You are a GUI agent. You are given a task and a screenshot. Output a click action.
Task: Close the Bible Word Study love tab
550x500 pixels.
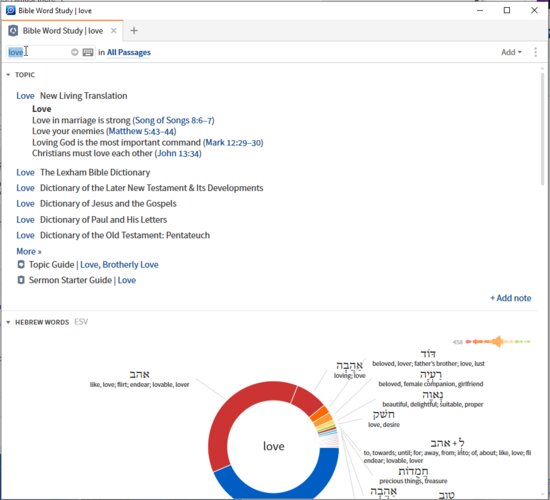coord(114,31)
